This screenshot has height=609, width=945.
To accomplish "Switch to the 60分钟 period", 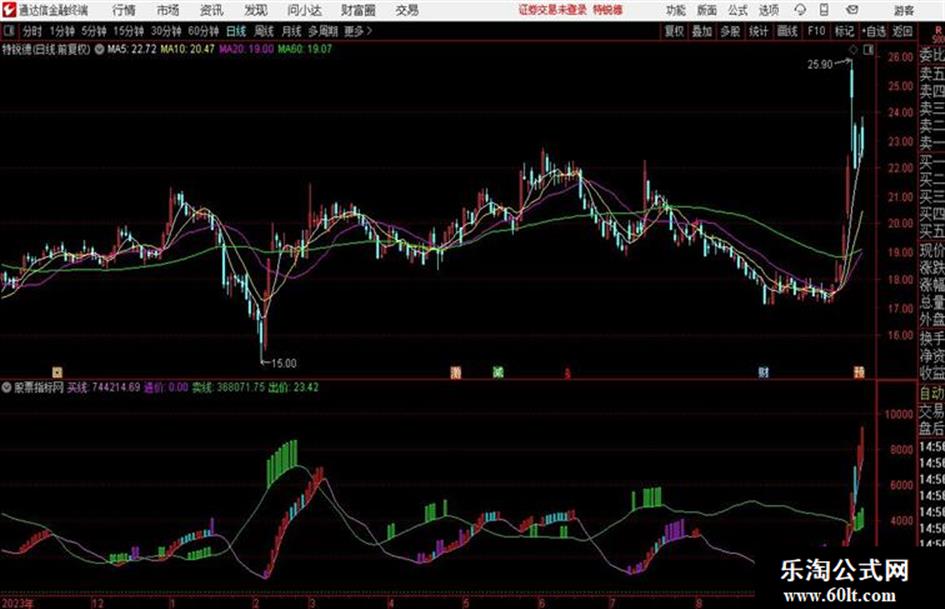I will (203, 31).
